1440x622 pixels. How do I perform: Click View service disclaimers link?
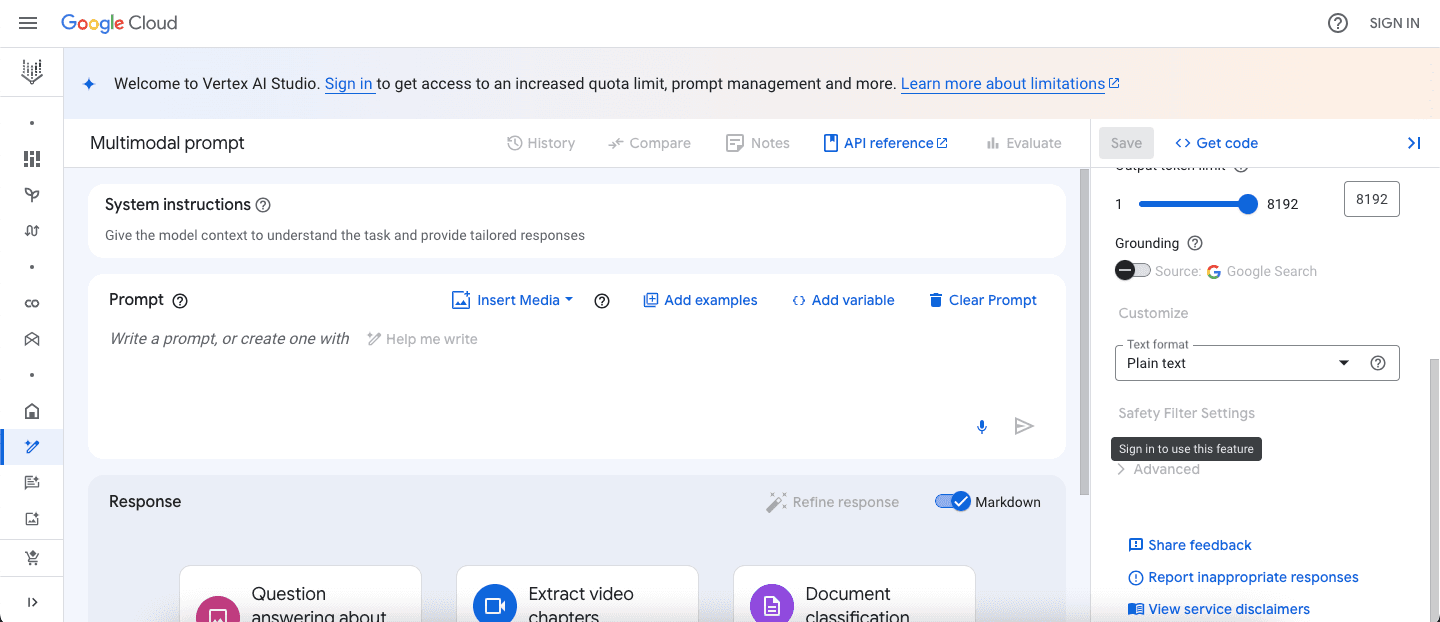[1218, 609]
